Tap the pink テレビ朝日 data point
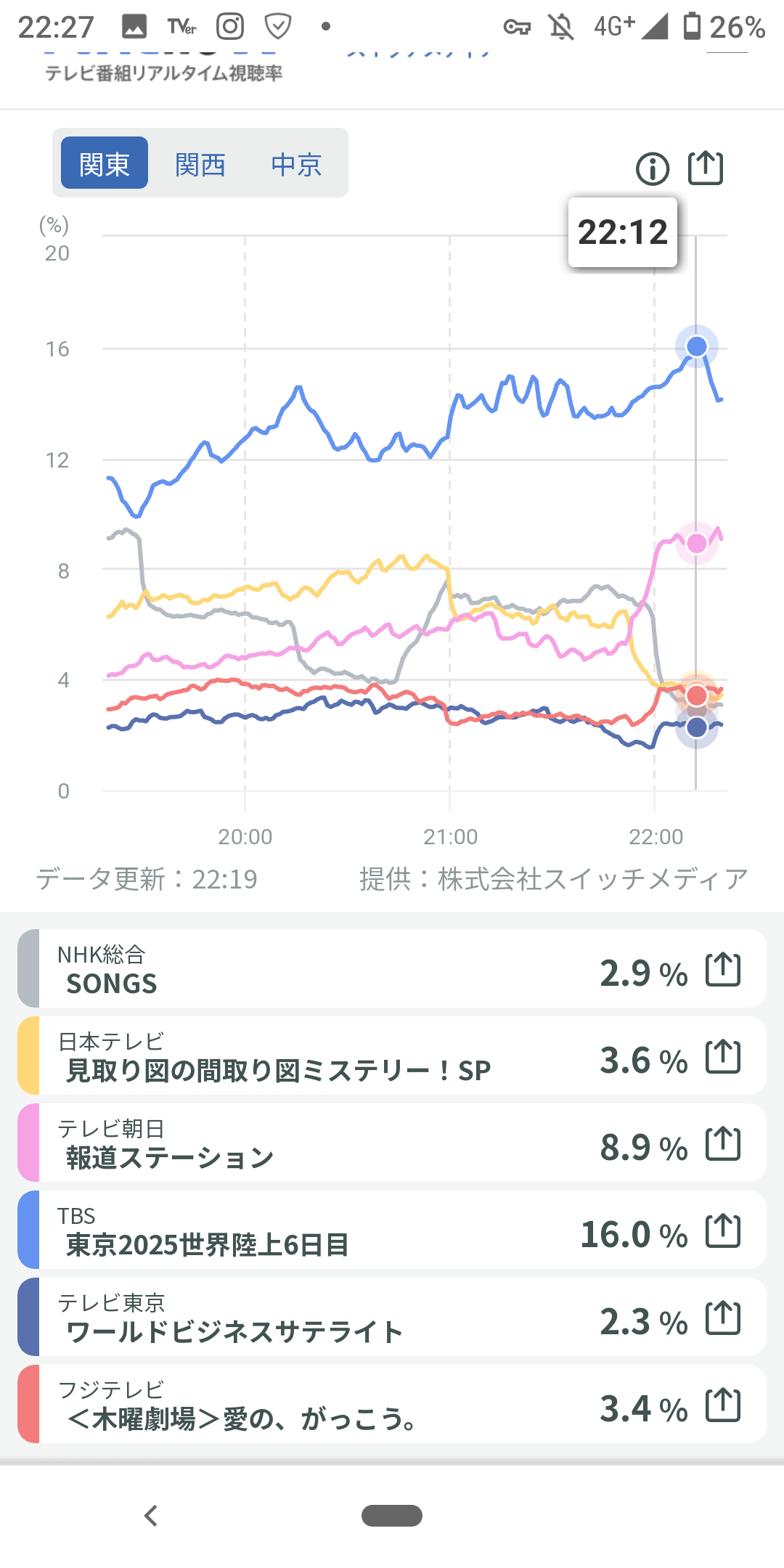 [697, 543]
